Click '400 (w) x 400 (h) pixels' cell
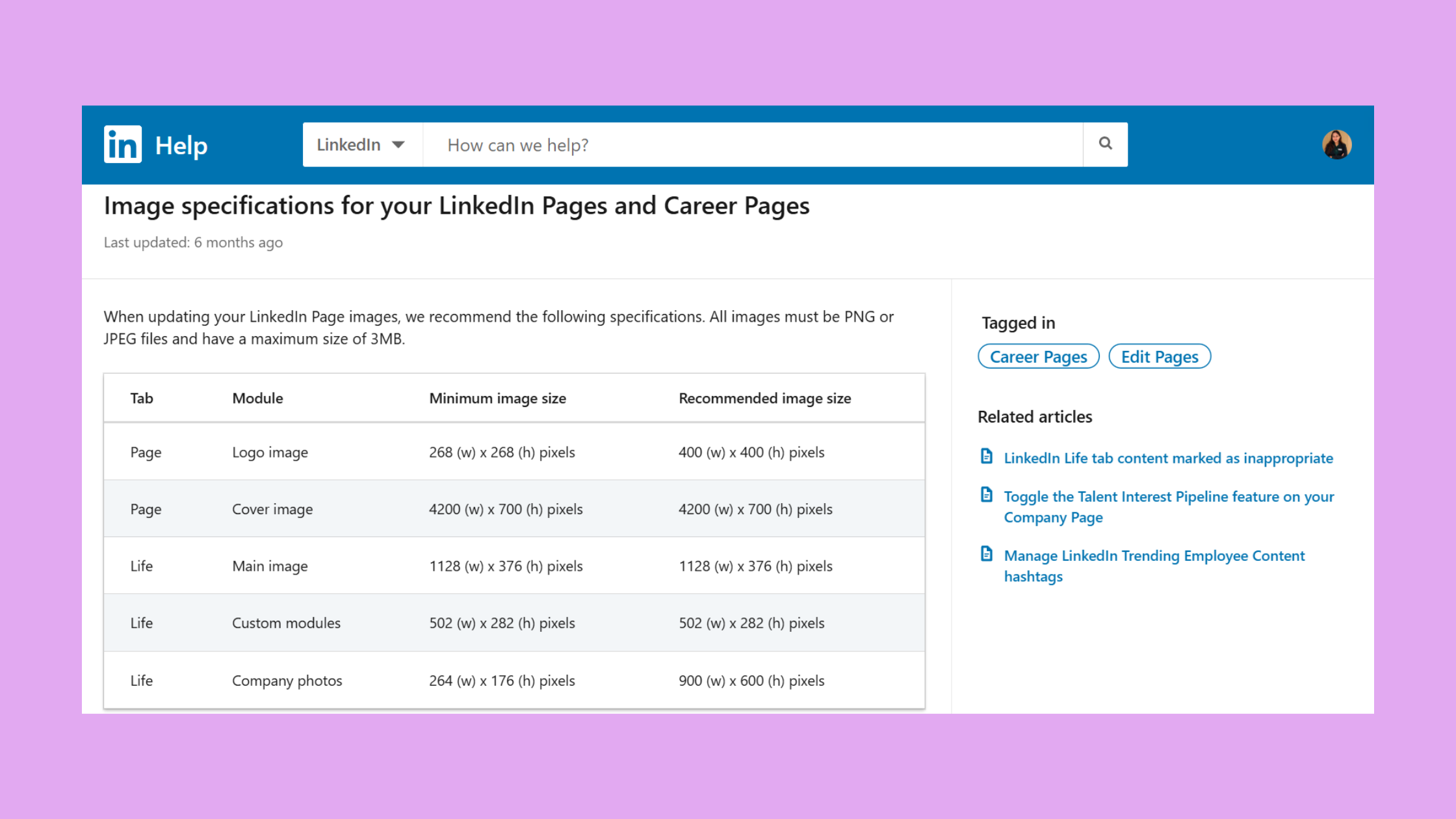Image resolution: width=1456 pixels, height=819 pixels. point(751,452)
